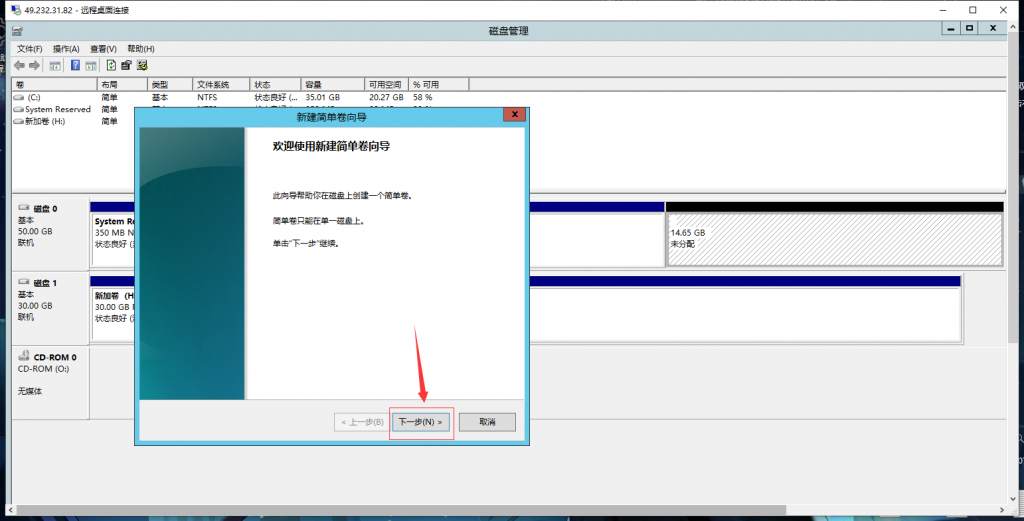Click the disk settings toolbar icon right of properties
This screenshot has height=521, width=1024.
point(143,65)
